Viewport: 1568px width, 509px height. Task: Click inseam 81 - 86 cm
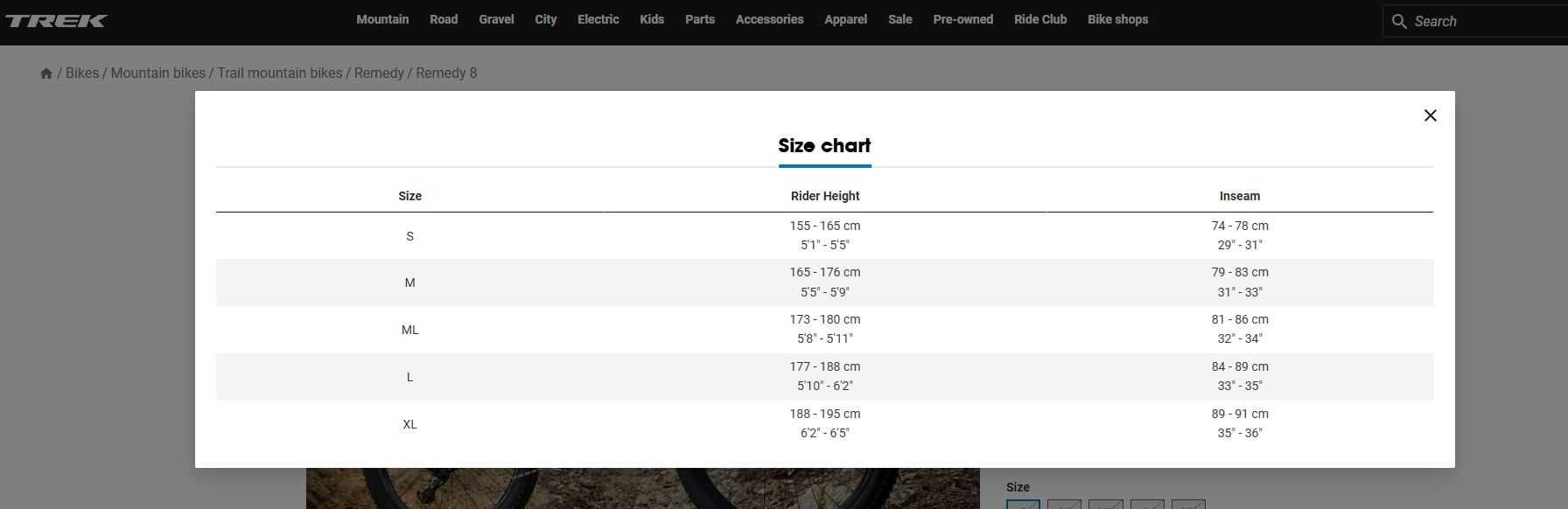click(1240, 319)
